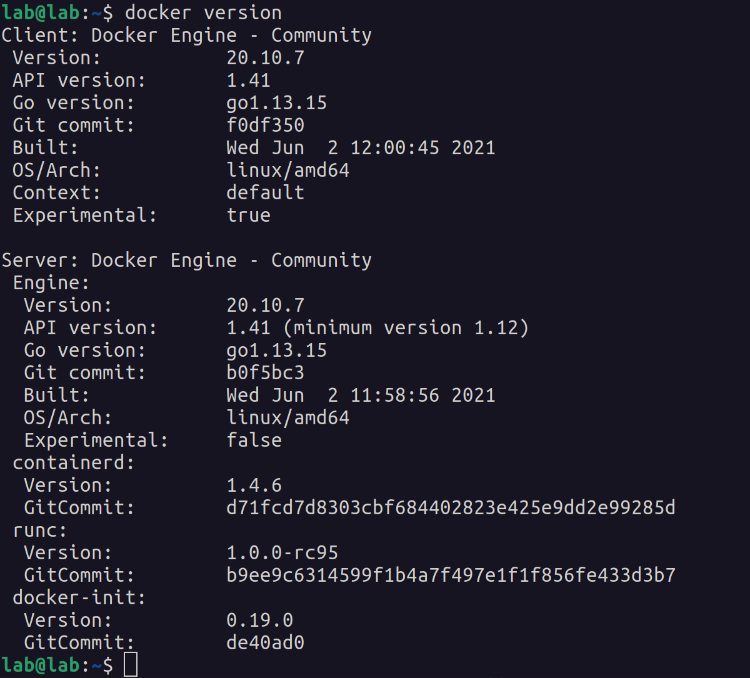Click the containerd GitCommit hash starting d71fcd7

tap(451, 508)
